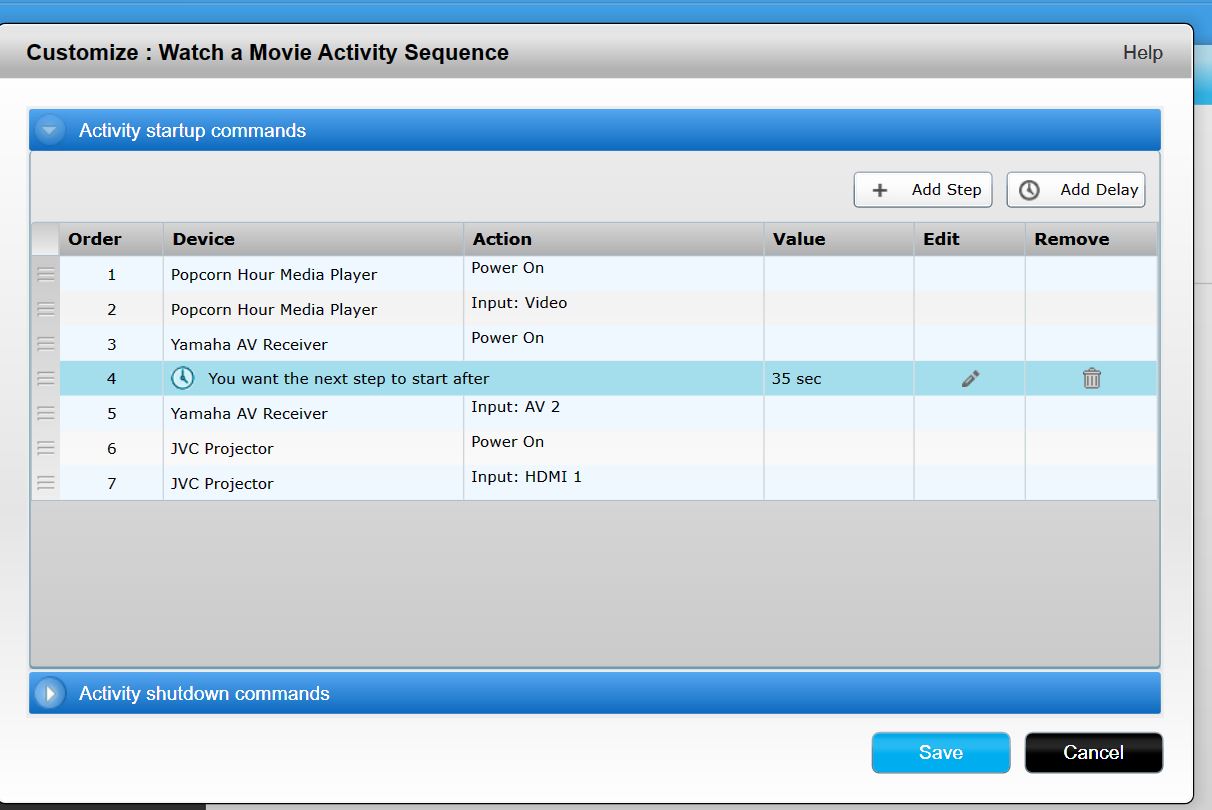The width and height of the screenshot is (1212, 810).
Task: Click the drag handle on the delay row
Action: 46,378
